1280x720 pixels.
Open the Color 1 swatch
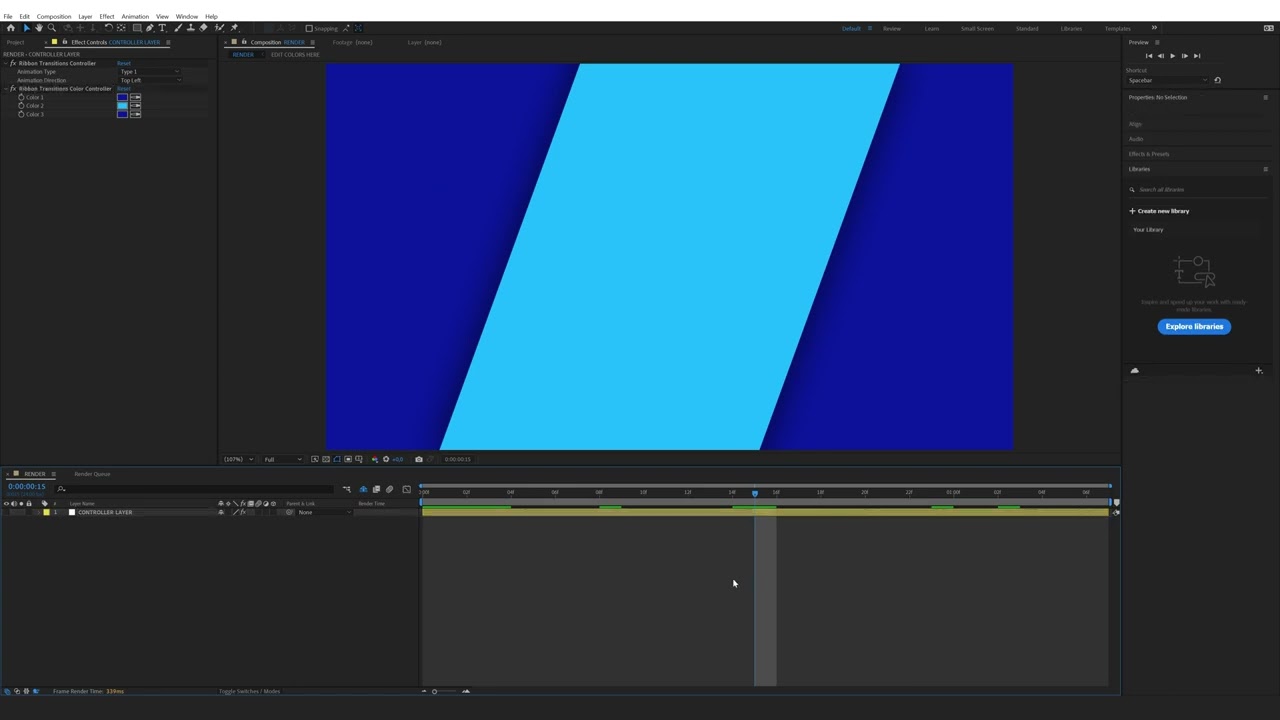[122, 97]
